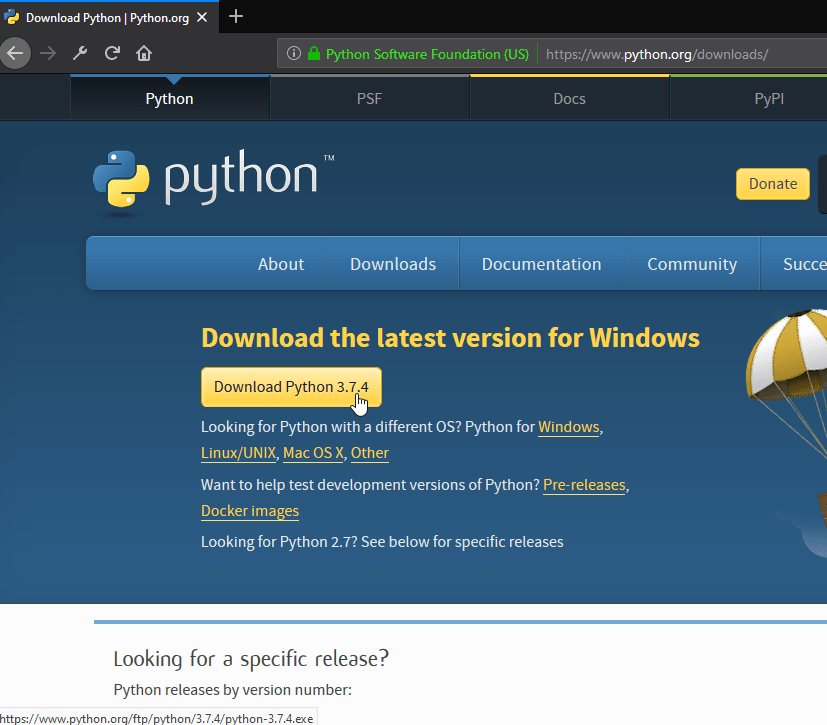Click the back navigation arrow
The width and height of the screenshot is (827, 725).
(15, 53)
